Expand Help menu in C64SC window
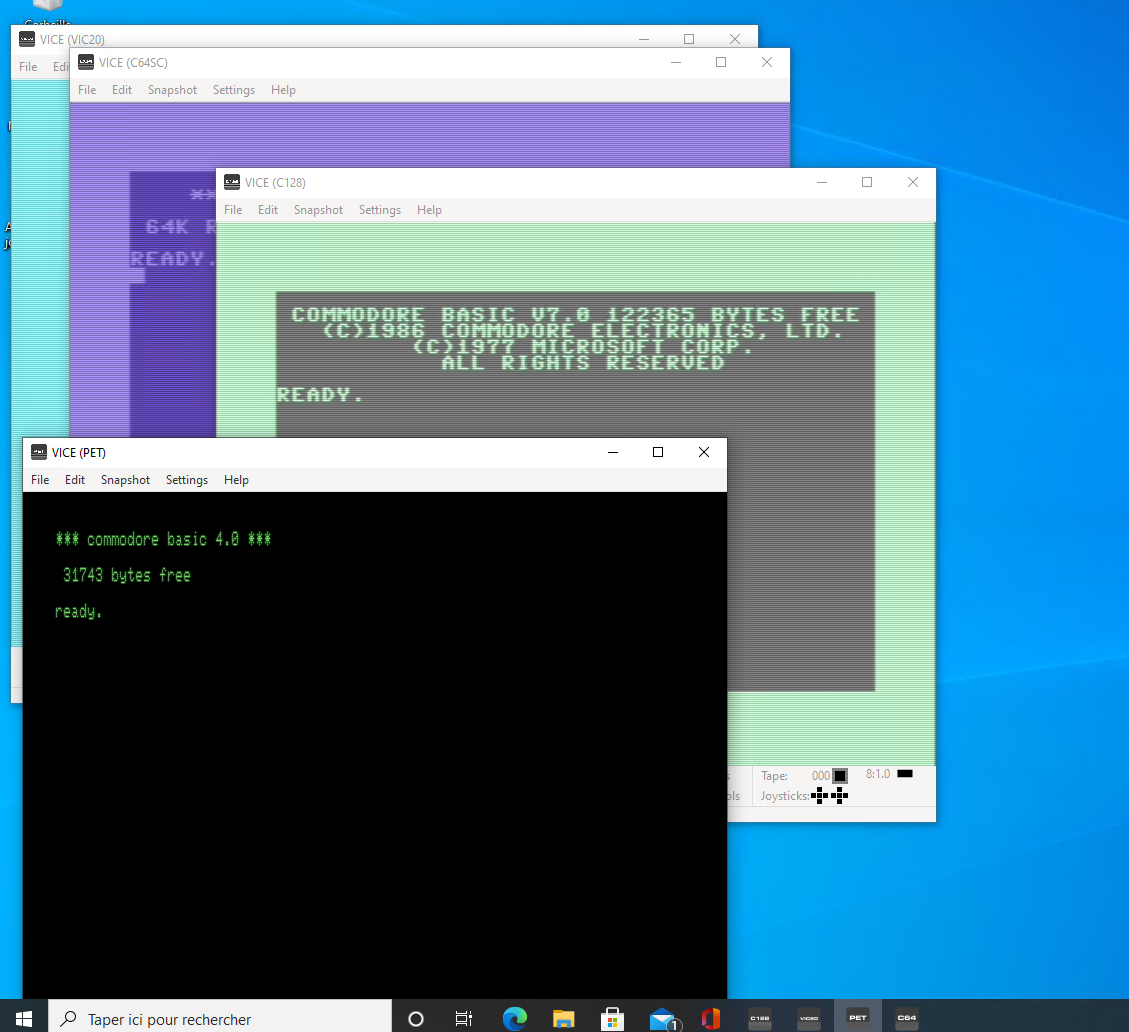 (x=283, y=90)
